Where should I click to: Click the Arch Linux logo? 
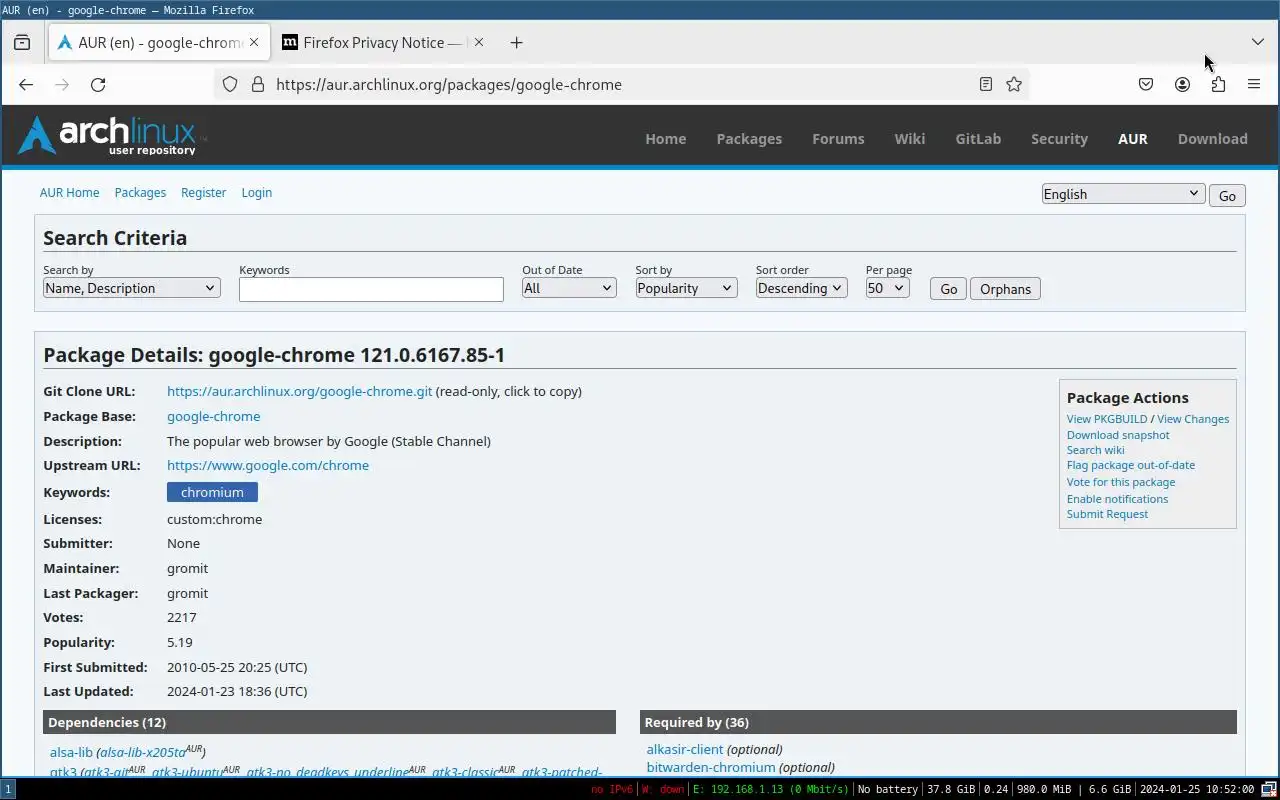point(112,136)
